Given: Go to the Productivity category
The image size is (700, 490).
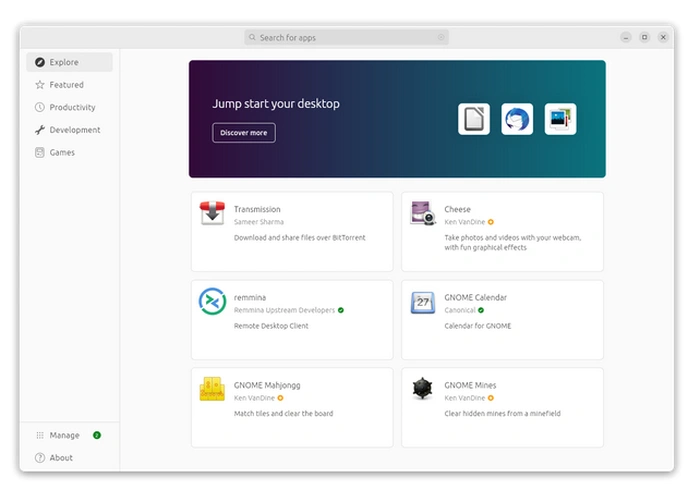Looking at the screenshot, I should click(x=69, y=107).
